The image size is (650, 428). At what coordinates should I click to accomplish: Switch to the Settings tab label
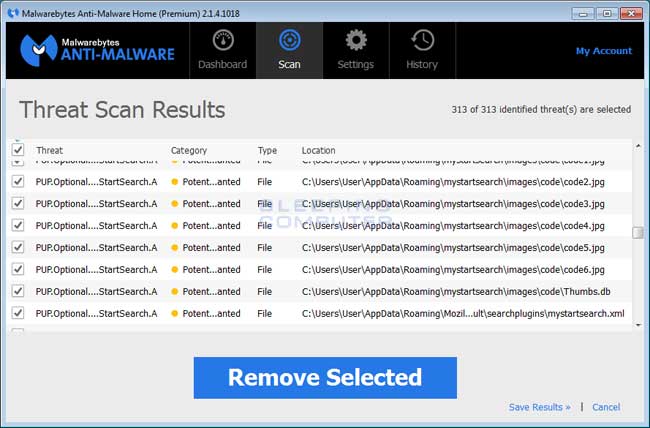coord(356,65)
